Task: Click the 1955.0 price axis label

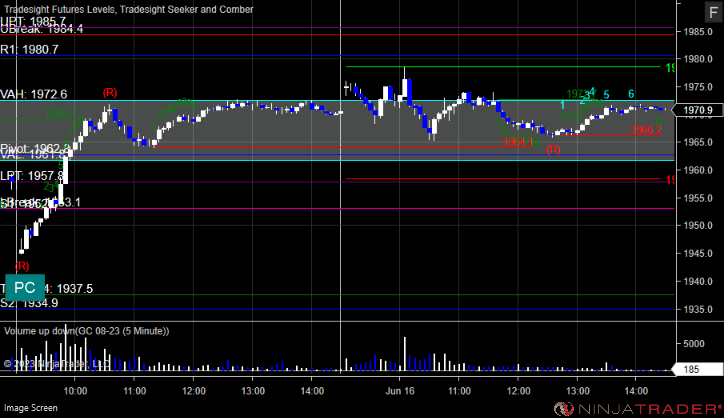Action: pyautogui.click(x=697, y=198)
